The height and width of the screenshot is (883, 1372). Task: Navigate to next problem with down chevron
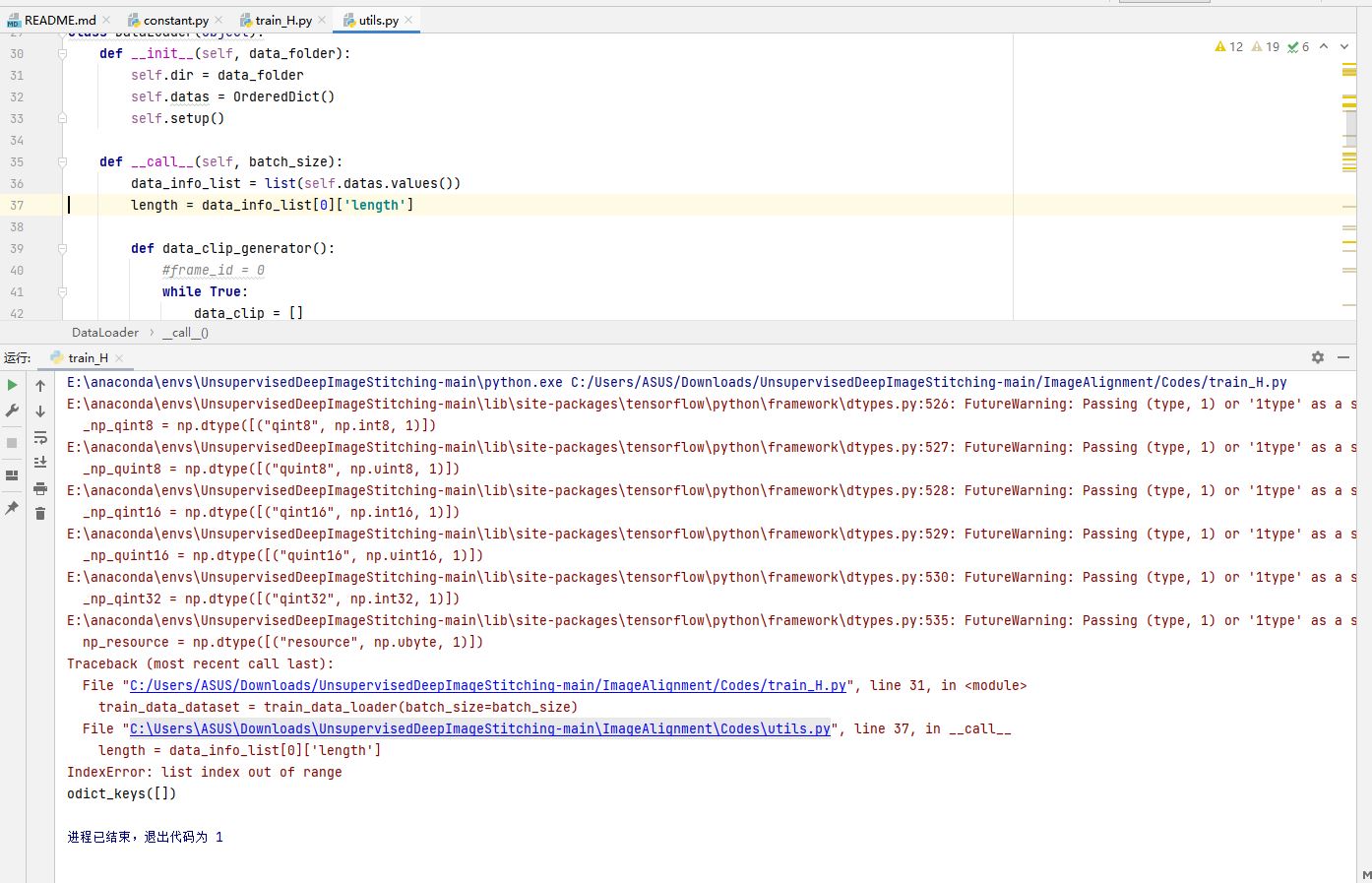pos(1344,46)
